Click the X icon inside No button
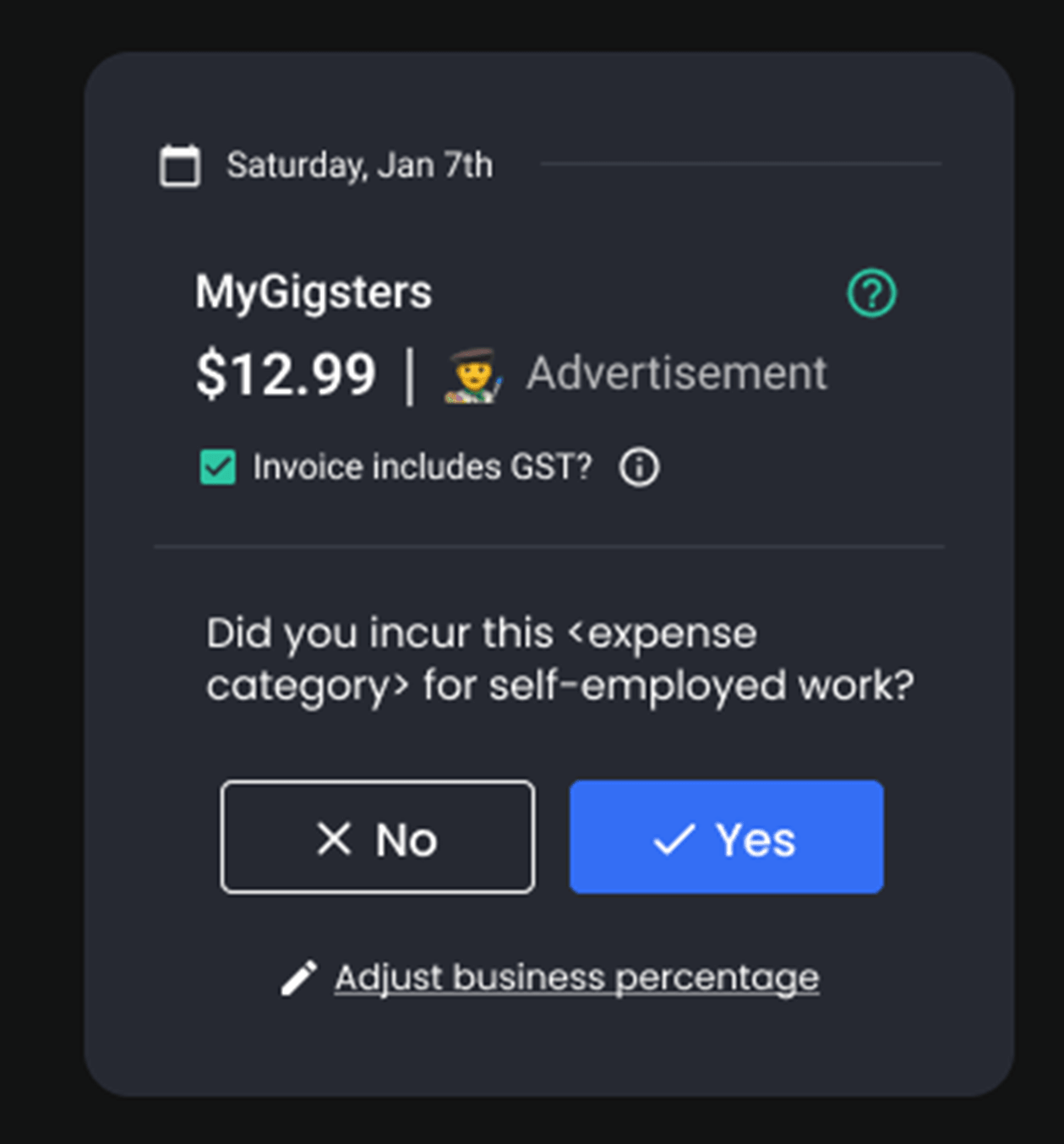This screenshot has height=1144, width=1064. click(x=334, y=839)
